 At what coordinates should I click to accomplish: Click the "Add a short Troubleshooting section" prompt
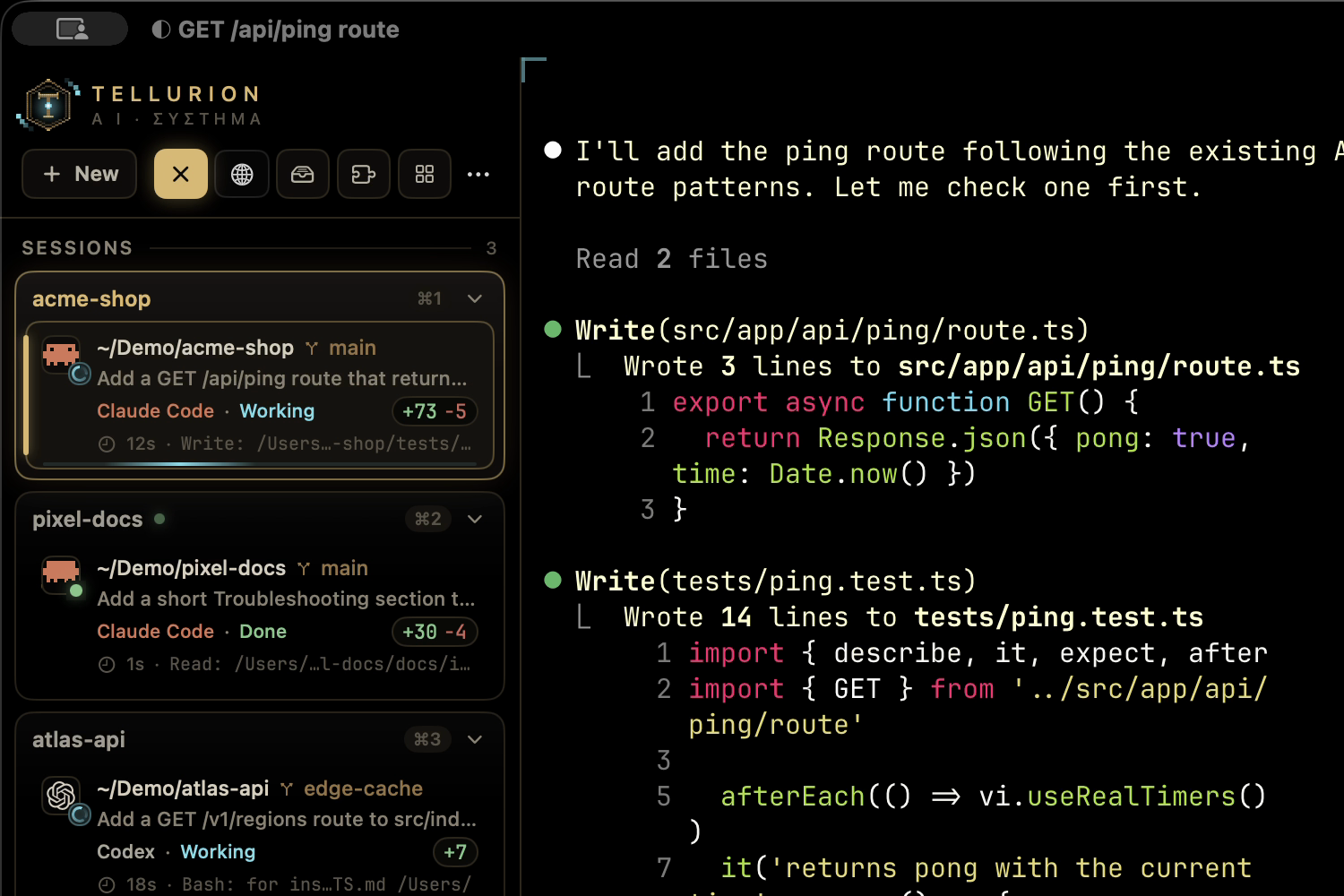pyautogui.click(x=286, y=599)
